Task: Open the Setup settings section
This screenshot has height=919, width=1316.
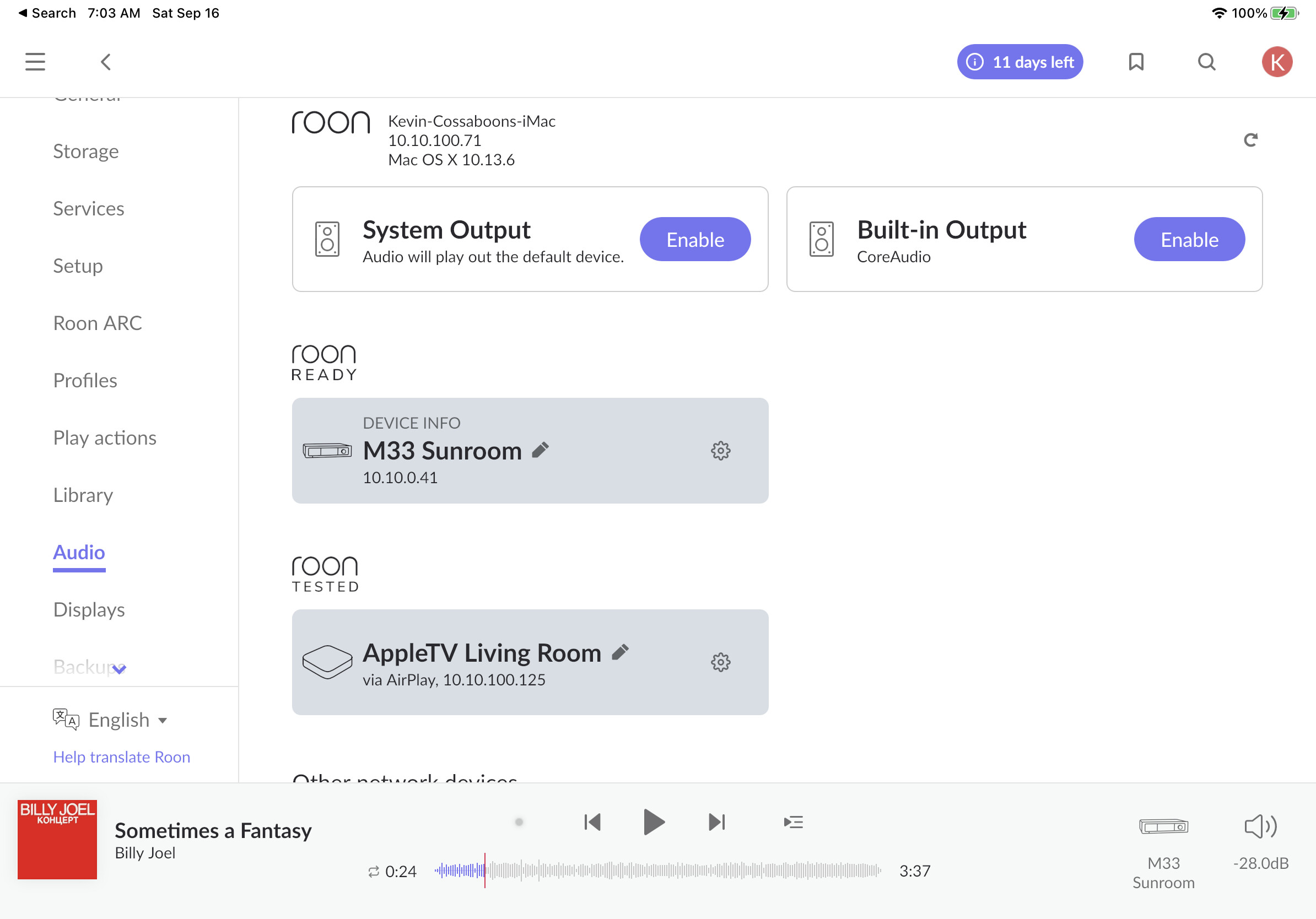Action: click(78, 266)
